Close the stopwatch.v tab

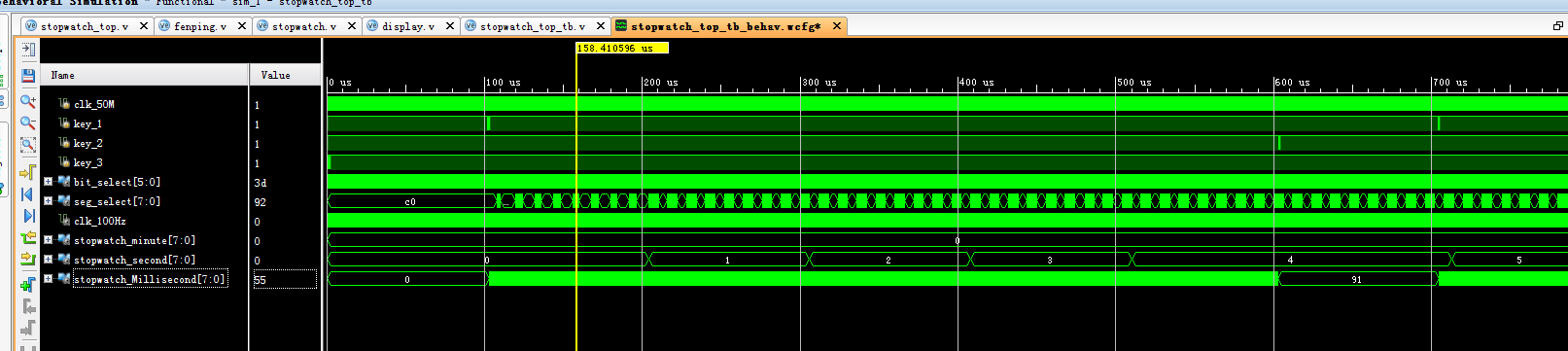[x=352, y=26]
